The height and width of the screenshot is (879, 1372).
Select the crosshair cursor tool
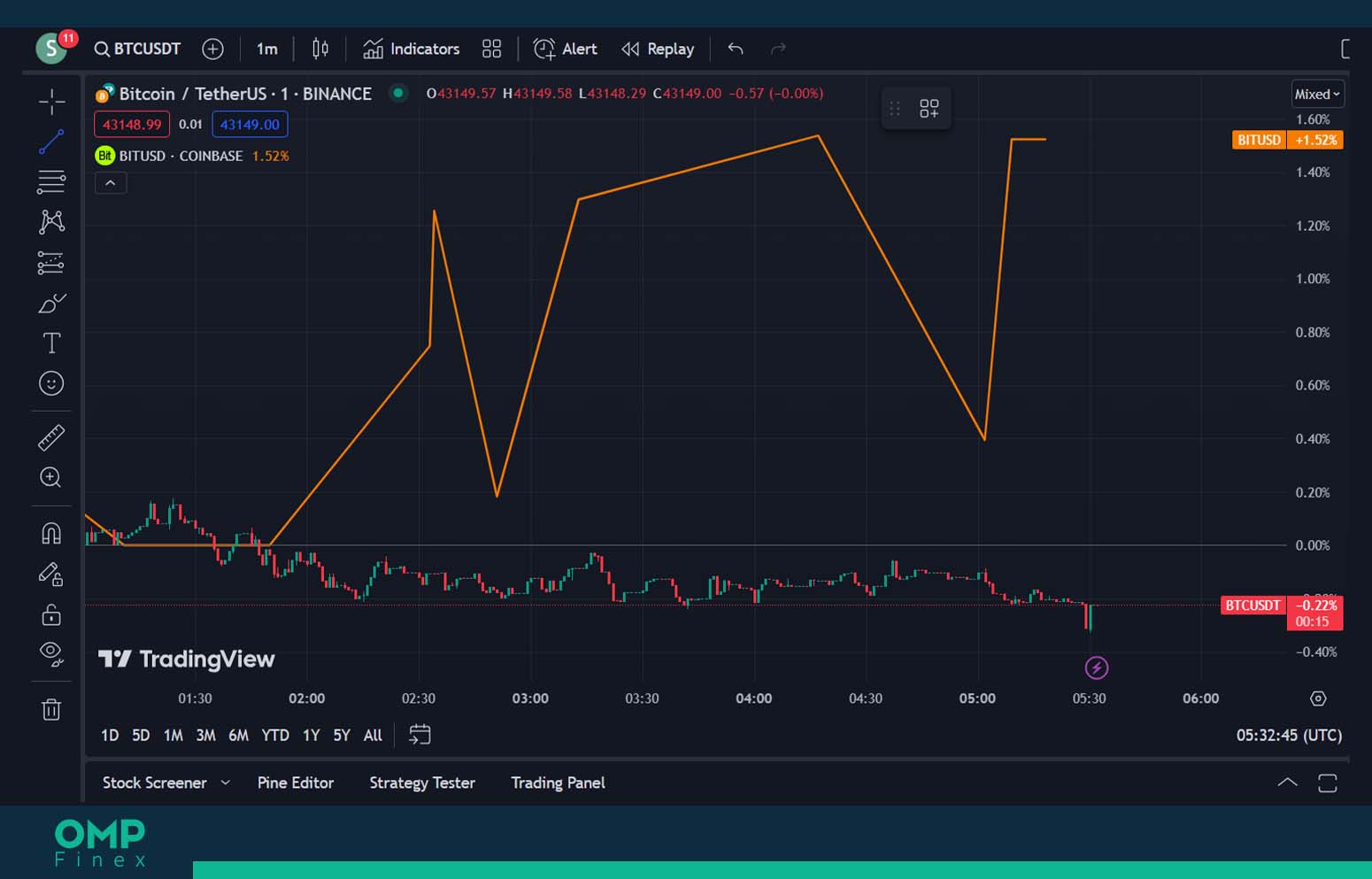[x=51, y=102]
